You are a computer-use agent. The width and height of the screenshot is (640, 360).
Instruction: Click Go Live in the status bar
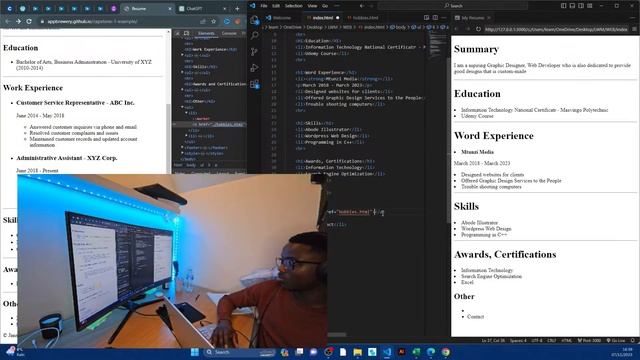coord(616,340)
